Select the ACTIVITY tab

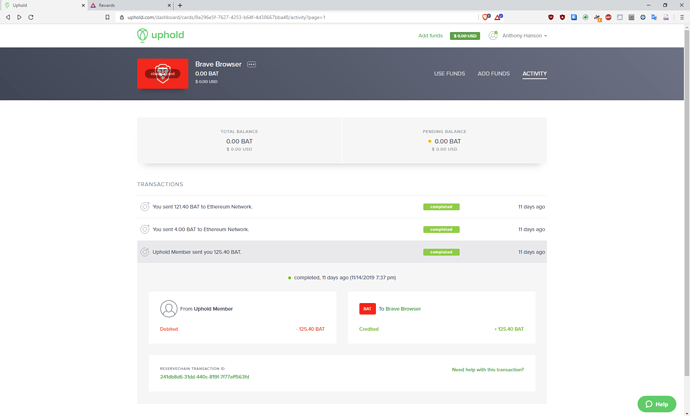click(535, 74)
